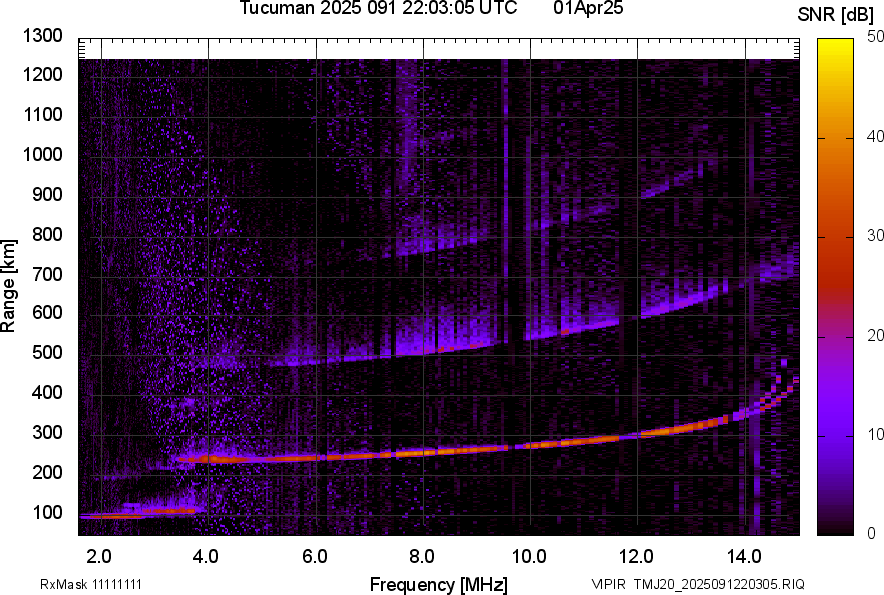Click the colorbar tick label '10'

point(876,435)
